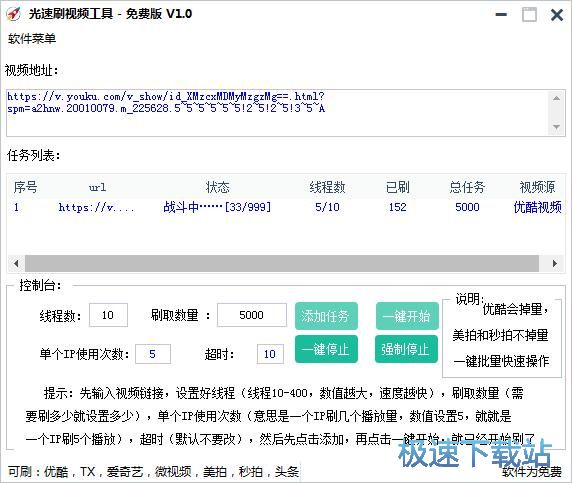Viewport: 572px width, 483px height.
Task: Click the 一键开始 button
Action: coord(407,316)
